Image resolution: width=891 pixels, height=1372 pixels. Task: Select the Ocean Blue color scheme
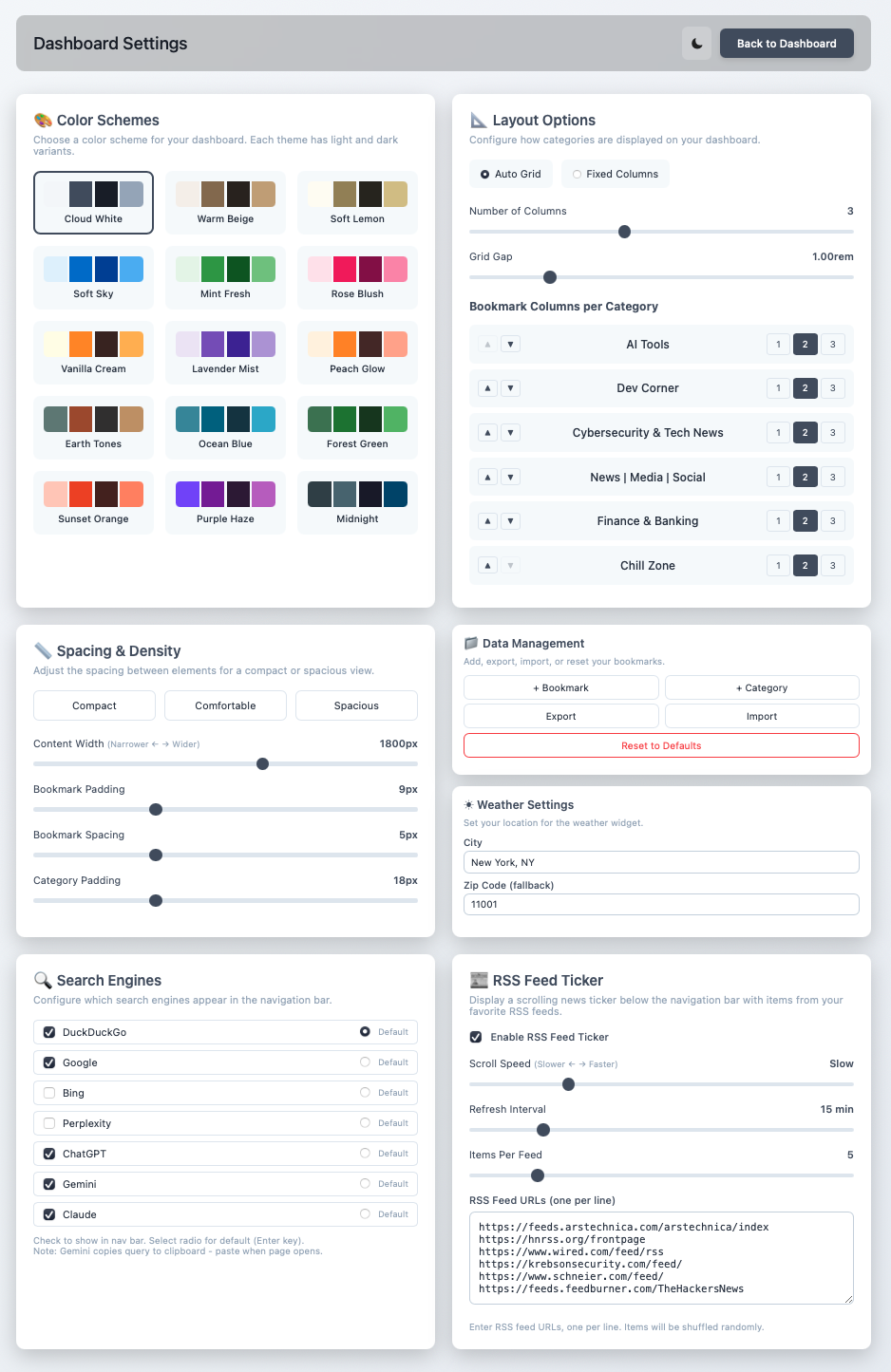coord(225,427)
